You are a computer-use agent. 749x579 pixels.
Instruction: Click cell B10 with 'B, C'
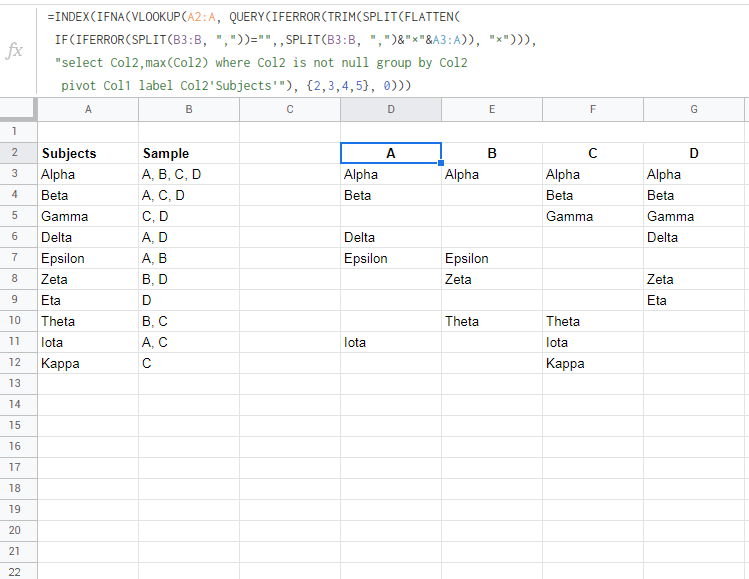click(x=189, y=321)
